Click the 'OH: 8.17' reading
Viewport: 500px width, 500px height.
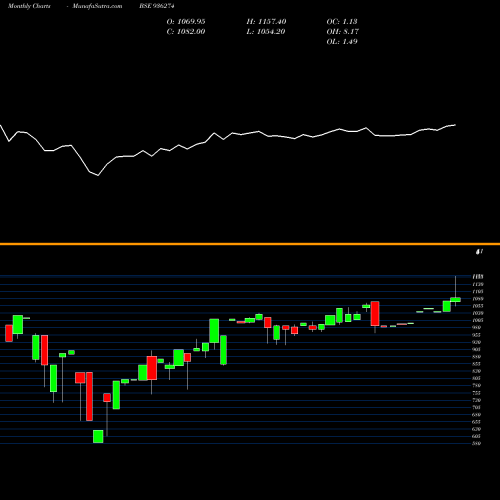343,32
